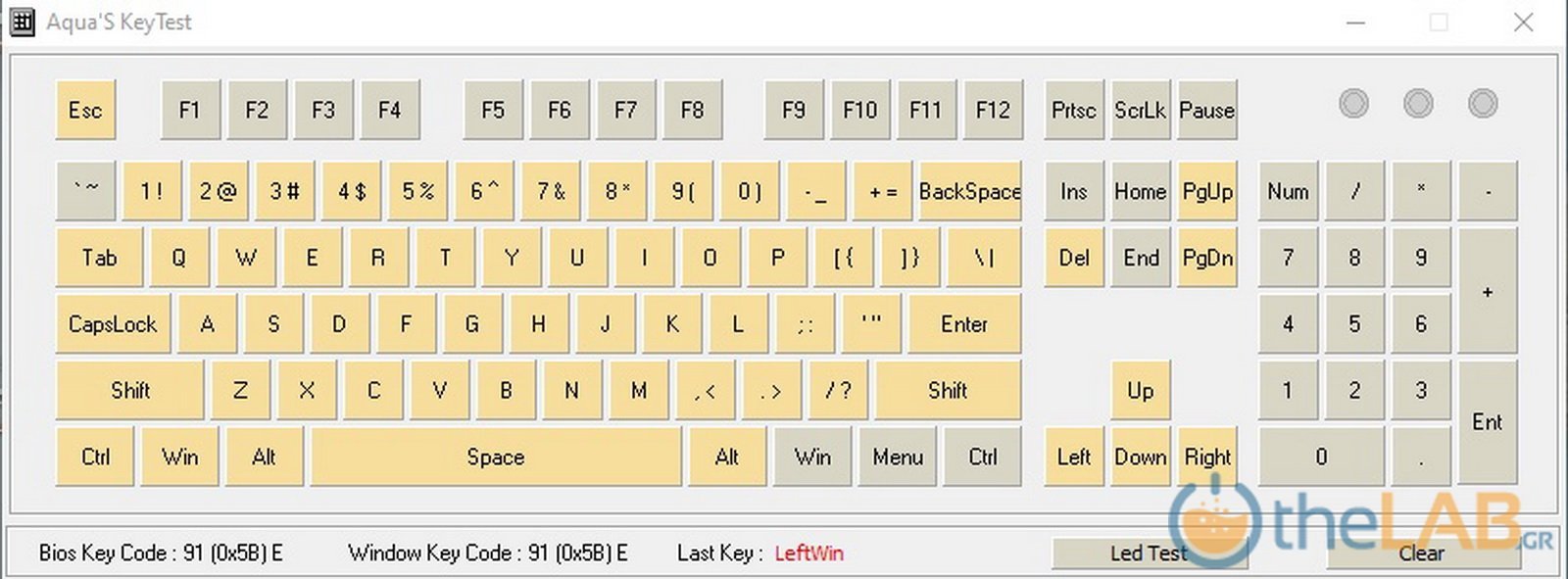Select the BackSpace key
The height and width of the screenshot is (579, 1568).
tap(968, 191)
